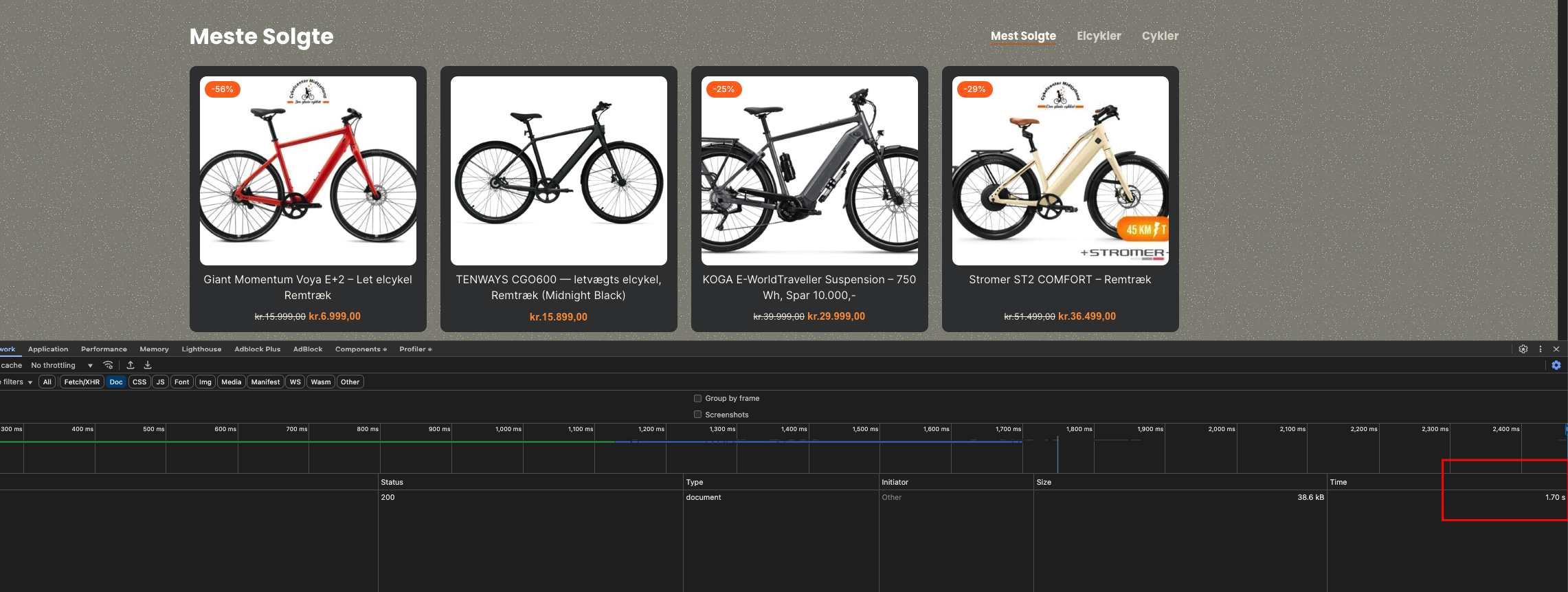Sort by the Type column header

point(781,482)
